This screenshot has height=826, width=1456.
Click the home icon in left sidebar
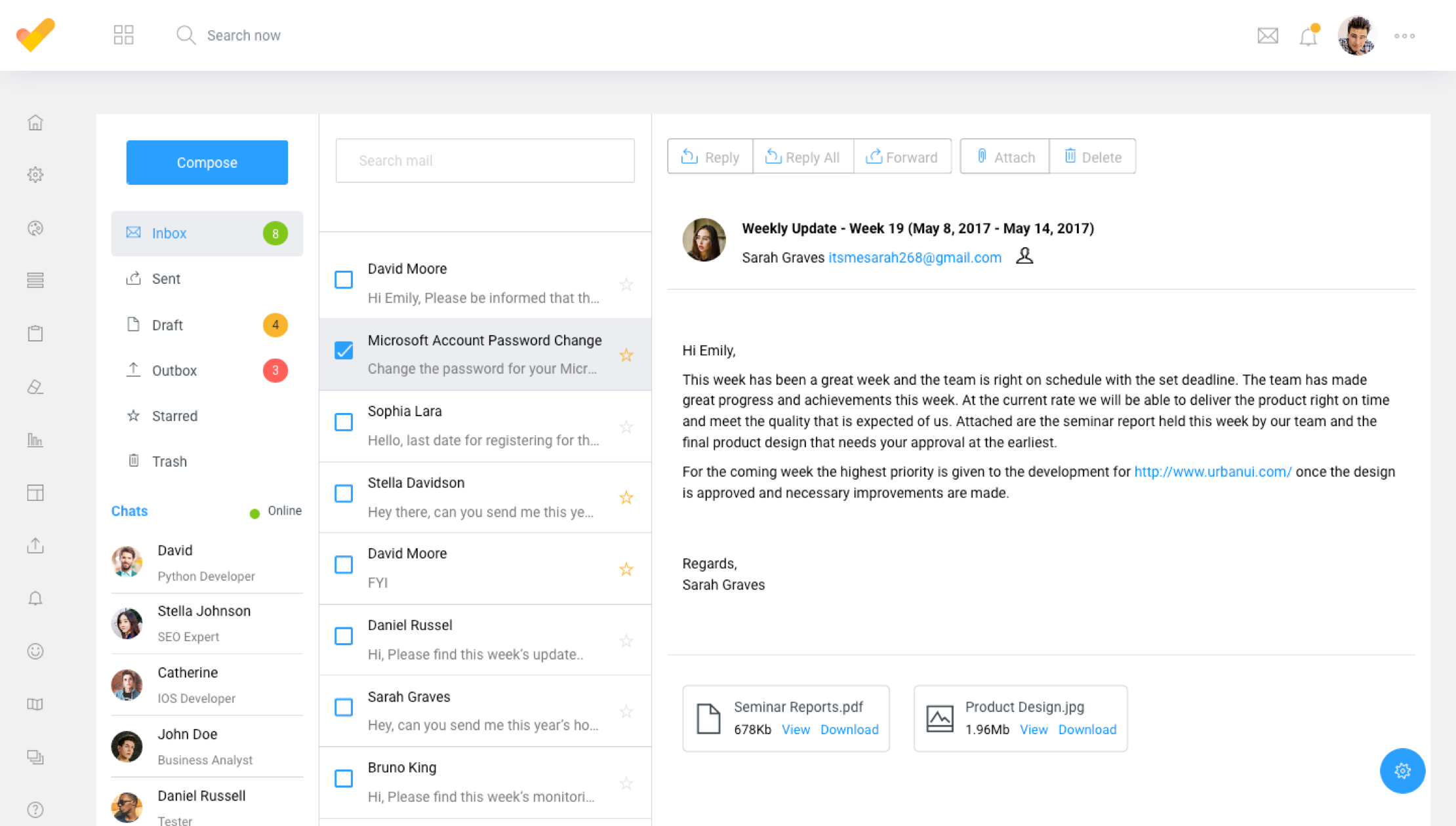pos(35,123)
